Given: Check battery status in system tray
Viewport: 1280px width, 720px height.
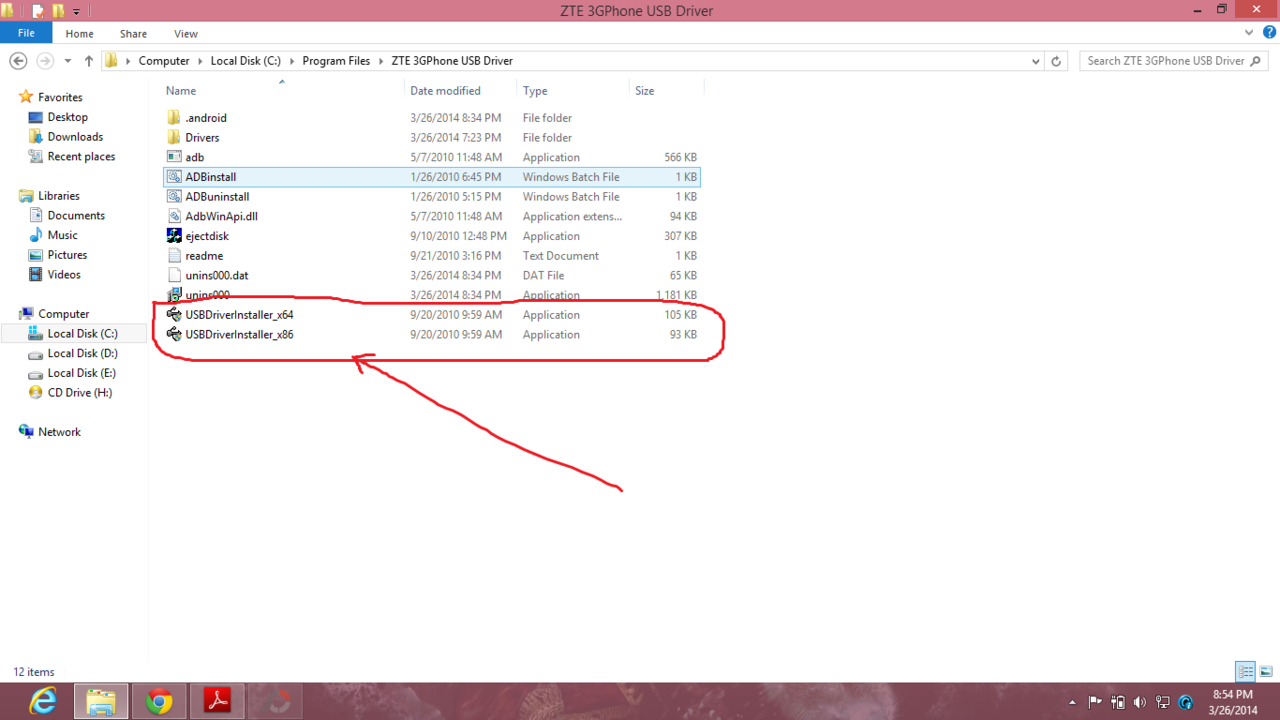Looking at the screenshot, I should click(1118, 702).
